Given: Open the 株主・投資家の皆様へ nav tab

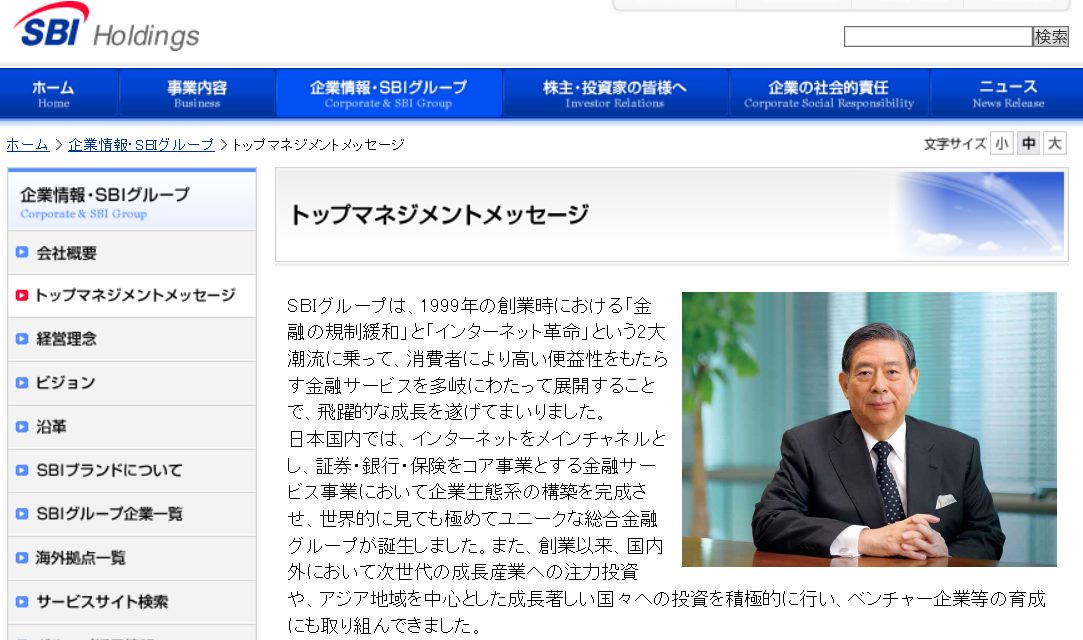Looking at the screenshot, I should click(615, 94).
